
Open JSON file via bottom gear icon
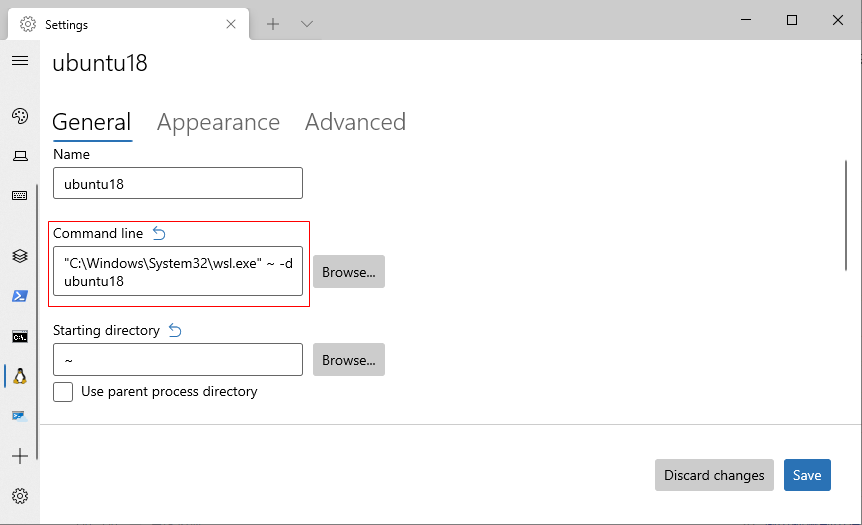tap(20, 496)
